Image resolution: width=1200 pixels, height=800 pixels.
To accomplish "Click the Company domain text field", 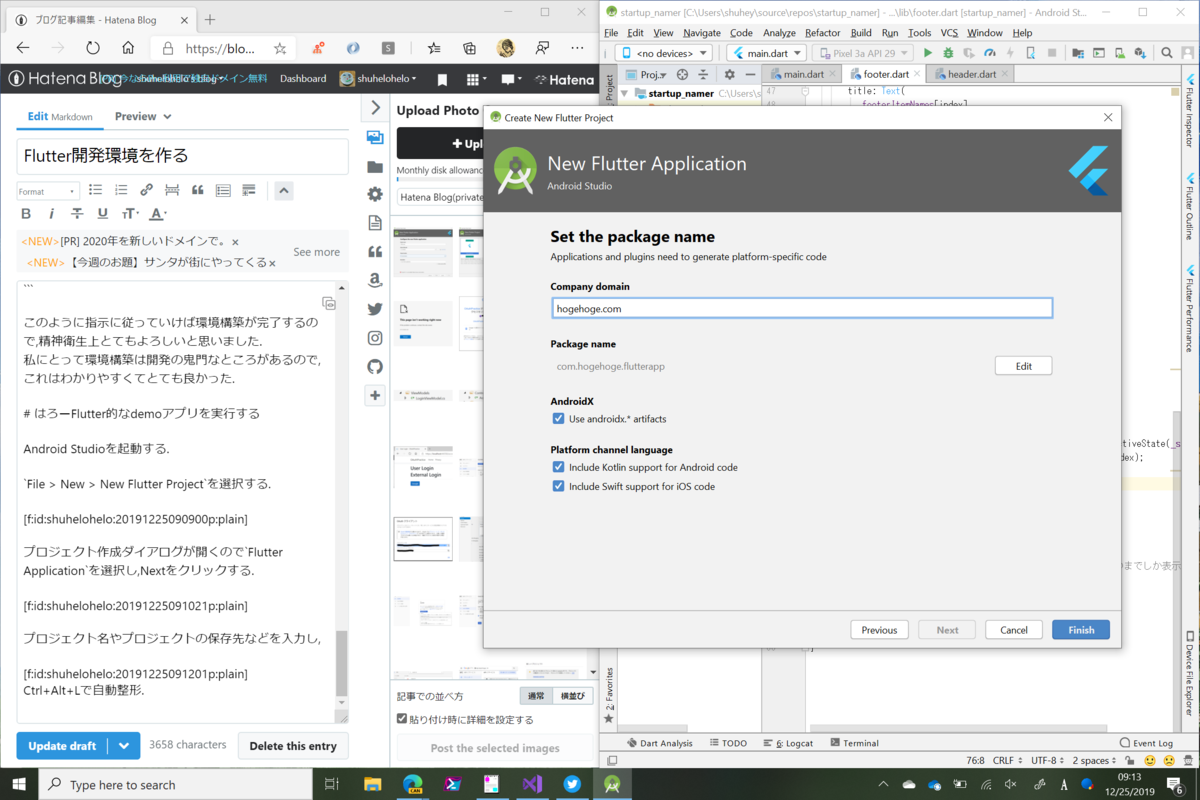I will [802, 309].
